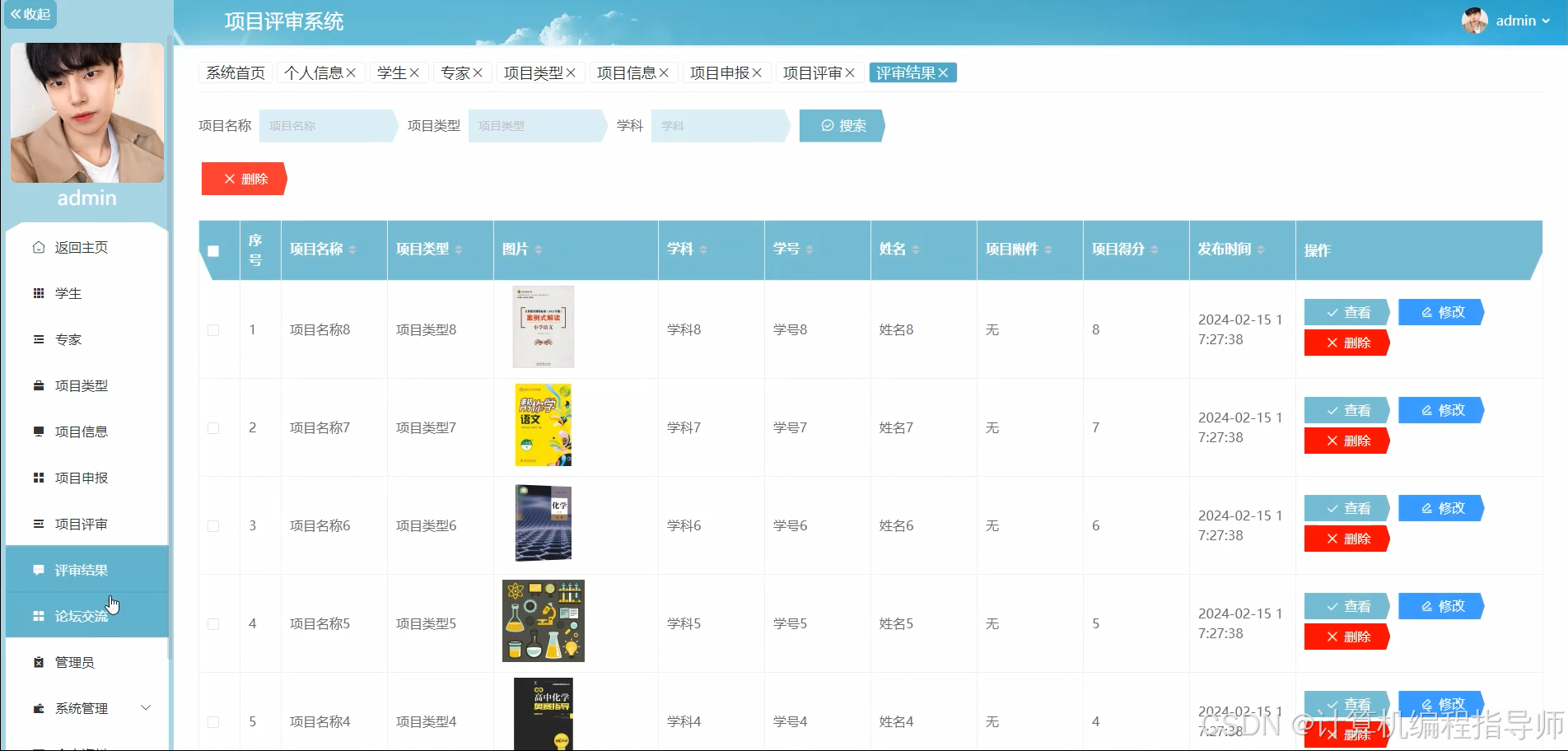This screenshot has height=751, width=1568.
Task: Focus the 学科 search field
Action: tap(720, 126)
